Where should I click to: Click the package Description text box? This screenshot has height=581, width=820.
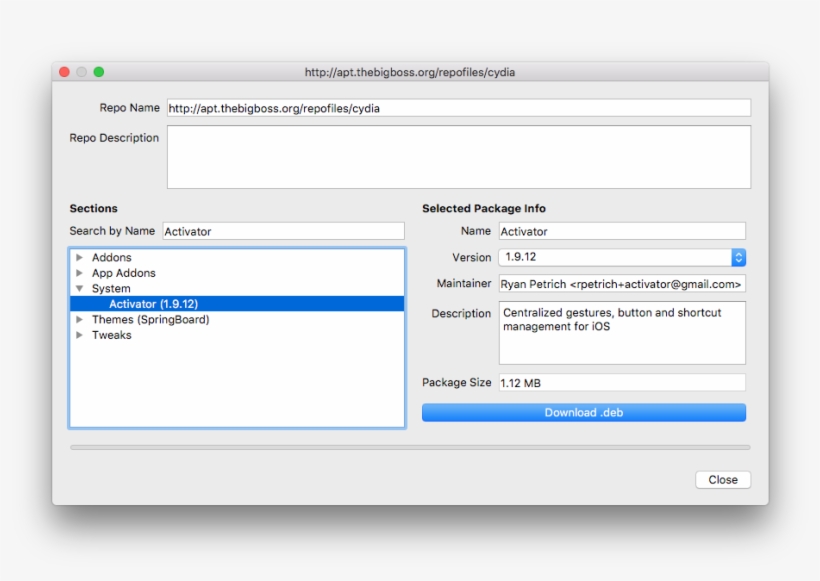pyautogui.click(x=622, y=333)
